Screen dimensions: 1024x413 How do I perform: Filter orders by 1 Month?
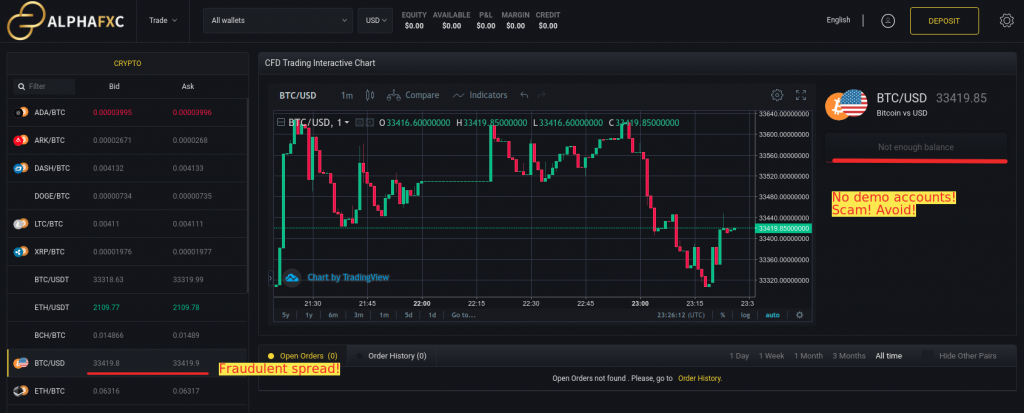tap(808, 356)
